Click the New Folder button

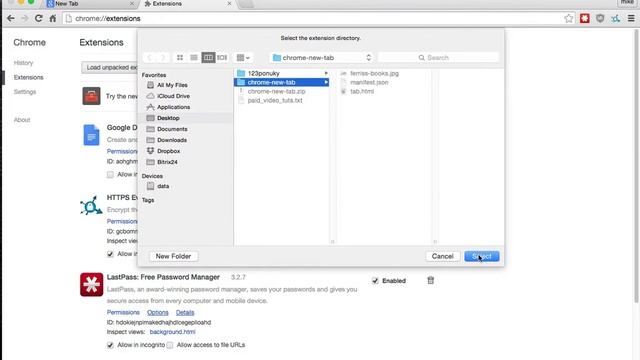coord(173,256)
